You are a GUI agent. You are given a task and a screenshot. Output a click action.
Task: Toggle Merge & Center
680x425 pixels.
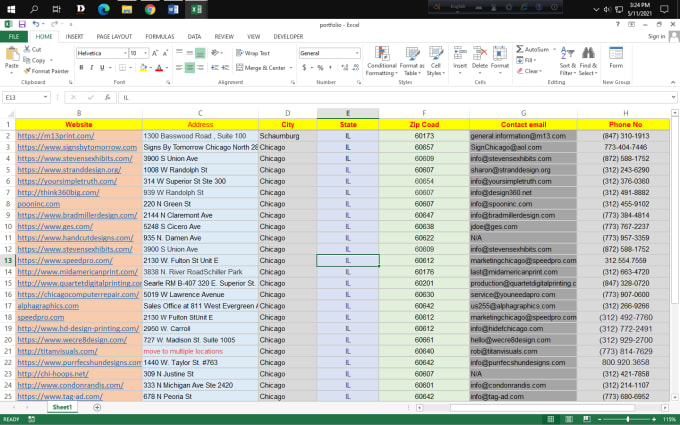[x=261, y=68]
